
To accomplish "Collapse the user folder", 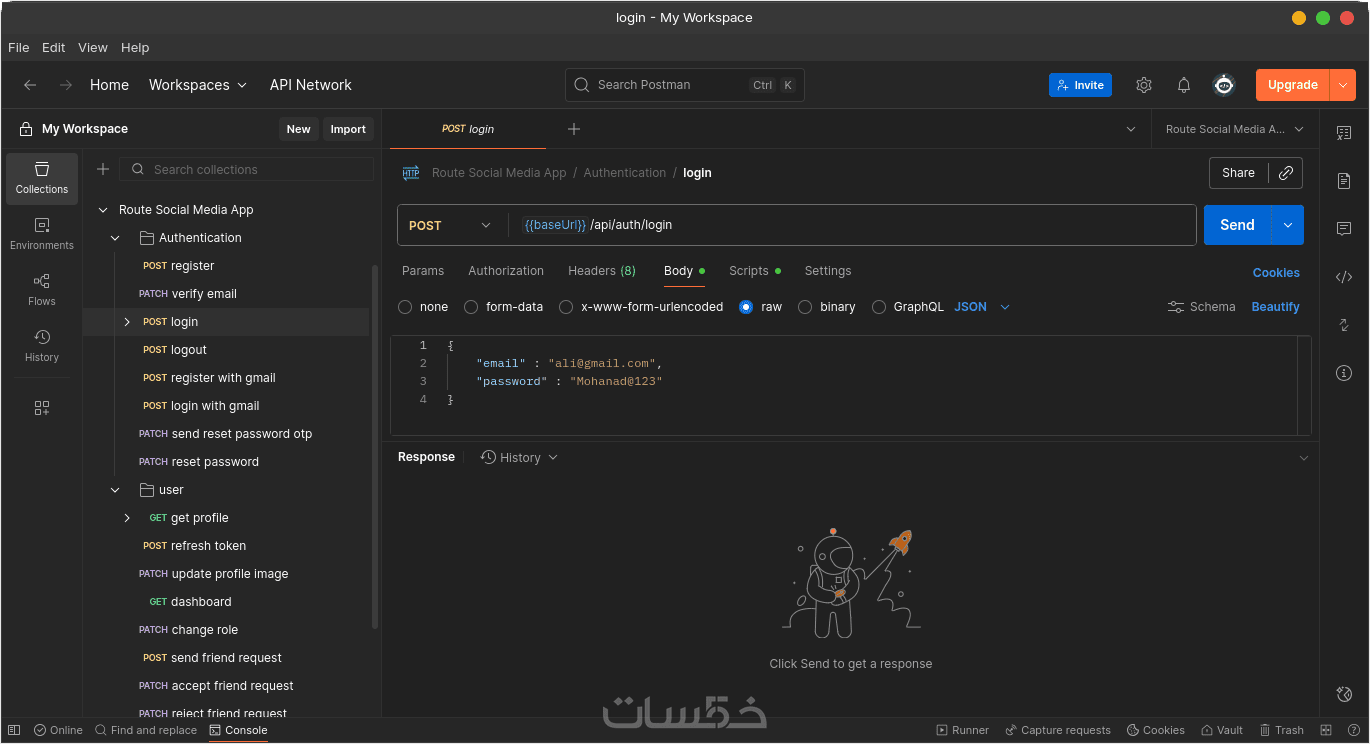I will click(116, 490).
